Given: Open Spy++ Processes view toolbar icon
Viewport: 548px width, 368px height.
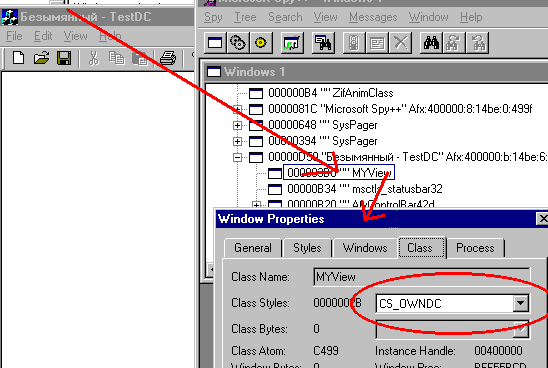Looking at the screenshot, I should 238,43.
